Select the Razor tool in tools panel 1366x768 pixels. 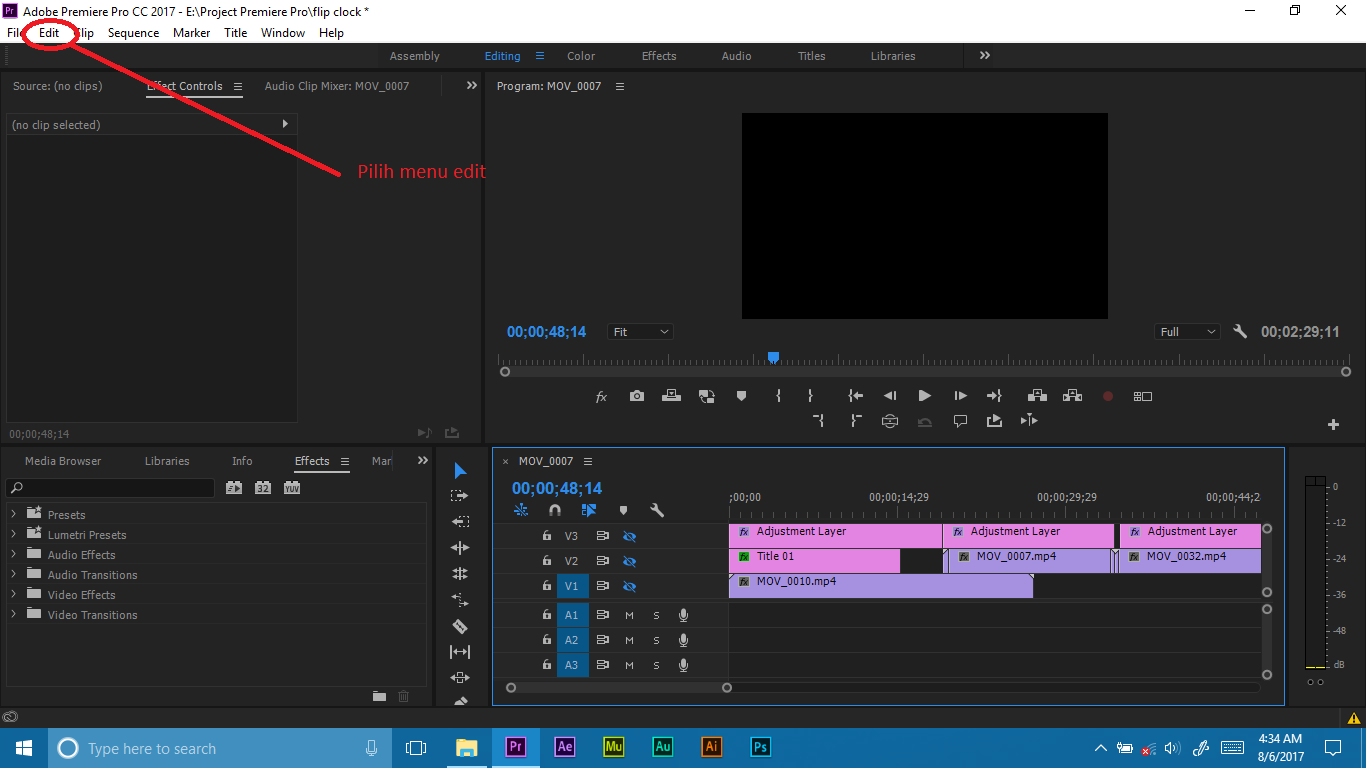tap(460, 626)
